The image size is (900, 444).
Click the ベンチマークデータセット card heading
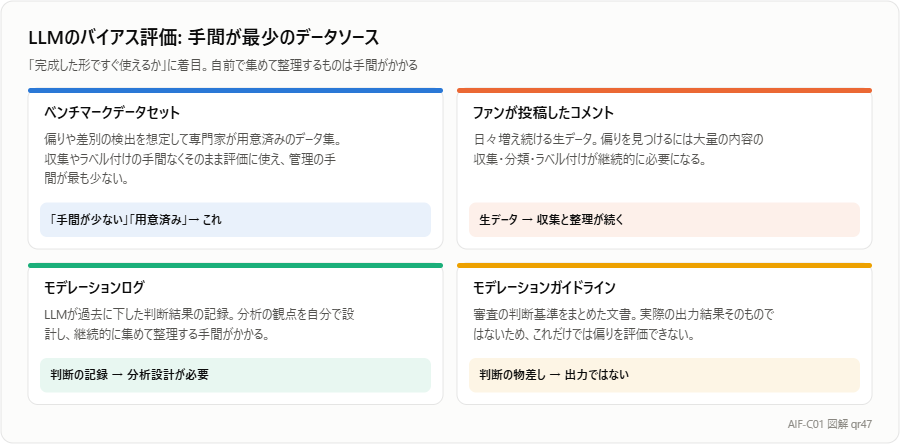[112, 112]
